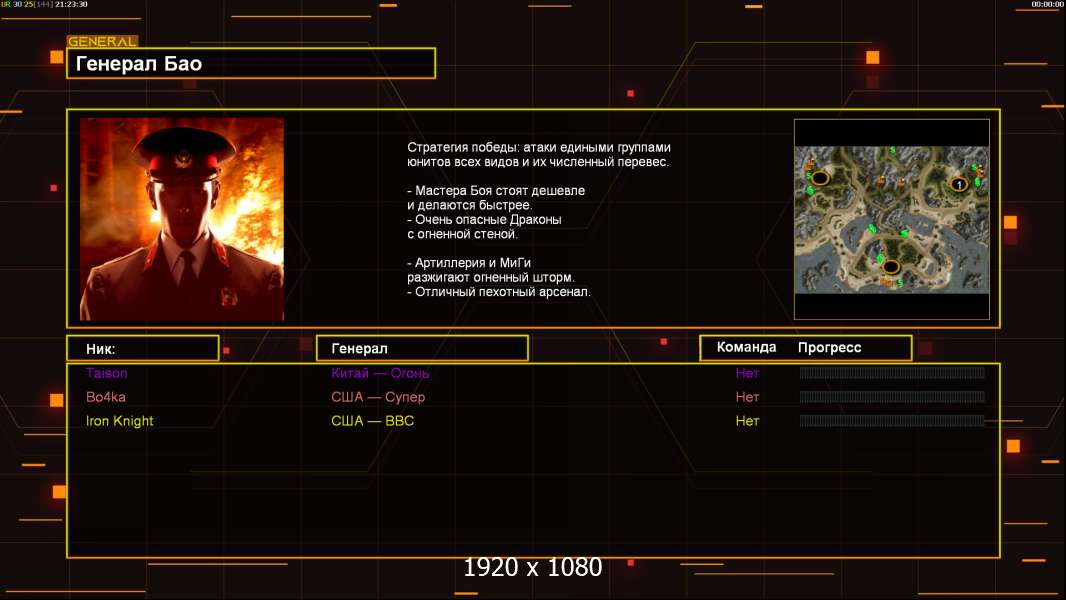Click США — Супер general entry
The height and width of the screenshot is (600, 1066).
[378, 397]
